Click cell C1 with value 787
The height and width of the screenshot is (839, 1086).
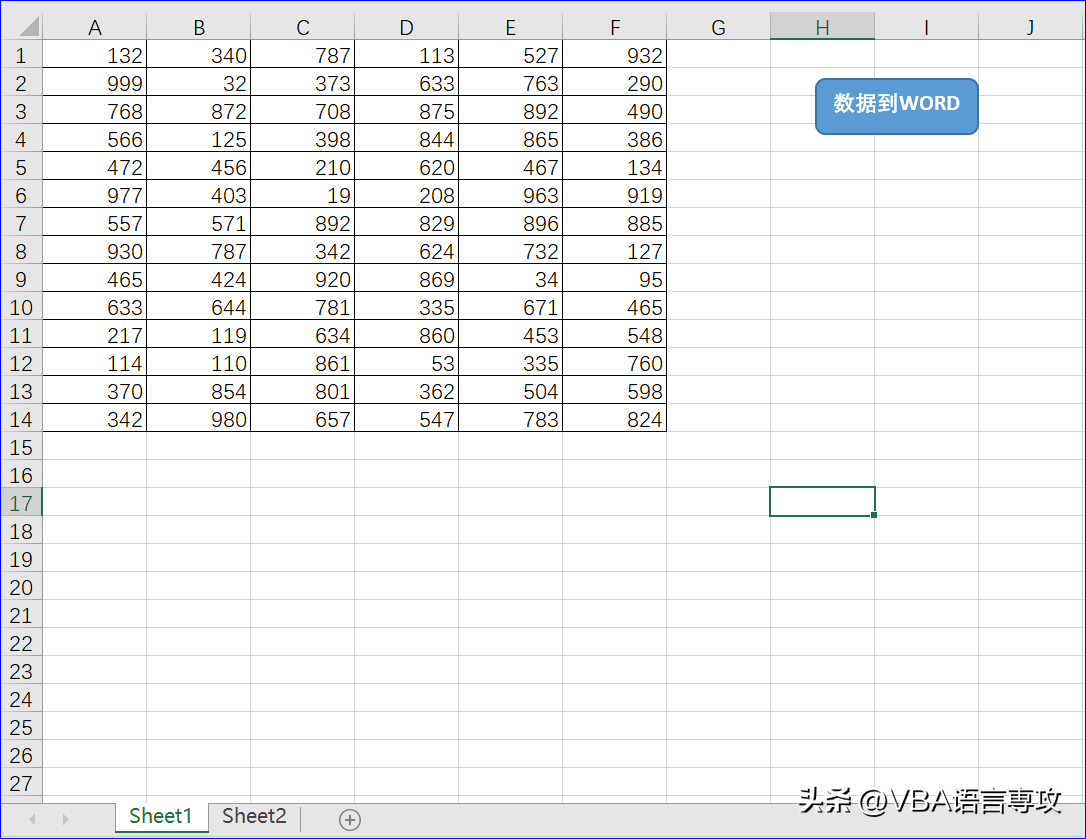303,55
